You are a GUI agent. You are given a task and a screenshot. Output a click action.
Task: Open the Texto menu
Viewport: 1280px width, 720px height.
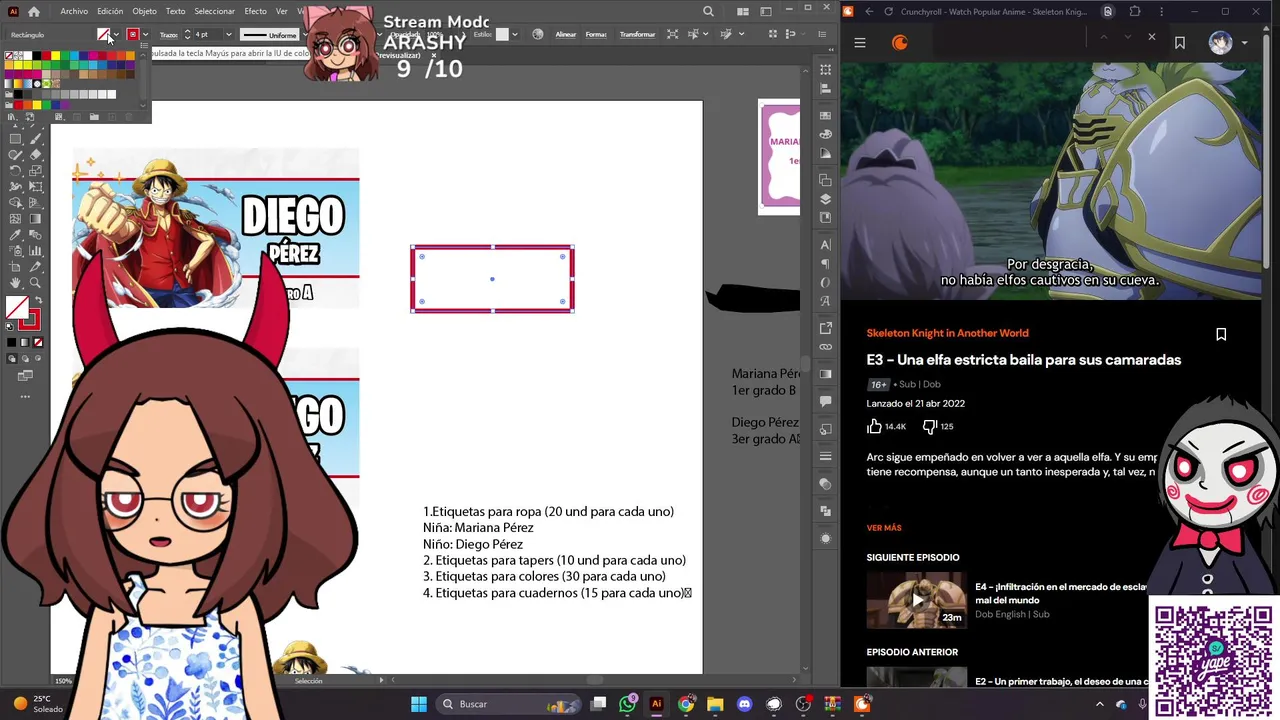[x=175, y=12]
